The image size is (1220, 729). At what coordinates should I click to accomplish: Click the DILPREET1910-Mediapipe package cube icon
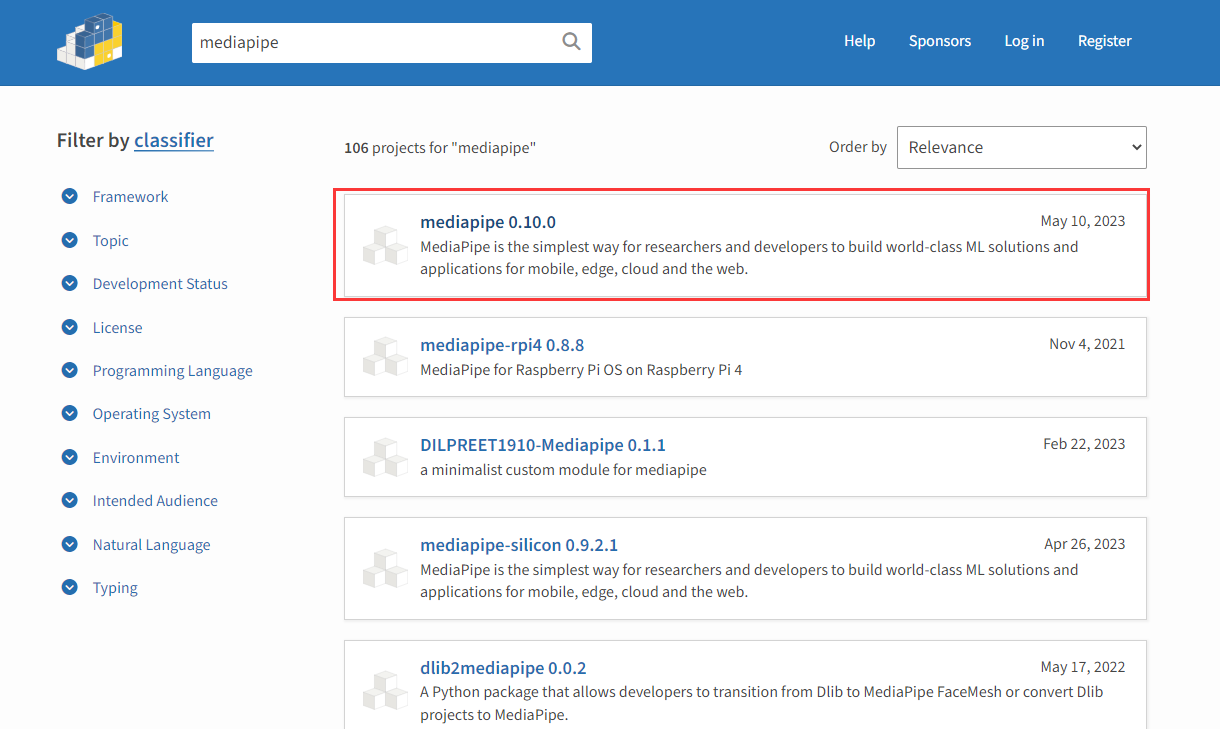click(385, 457)
